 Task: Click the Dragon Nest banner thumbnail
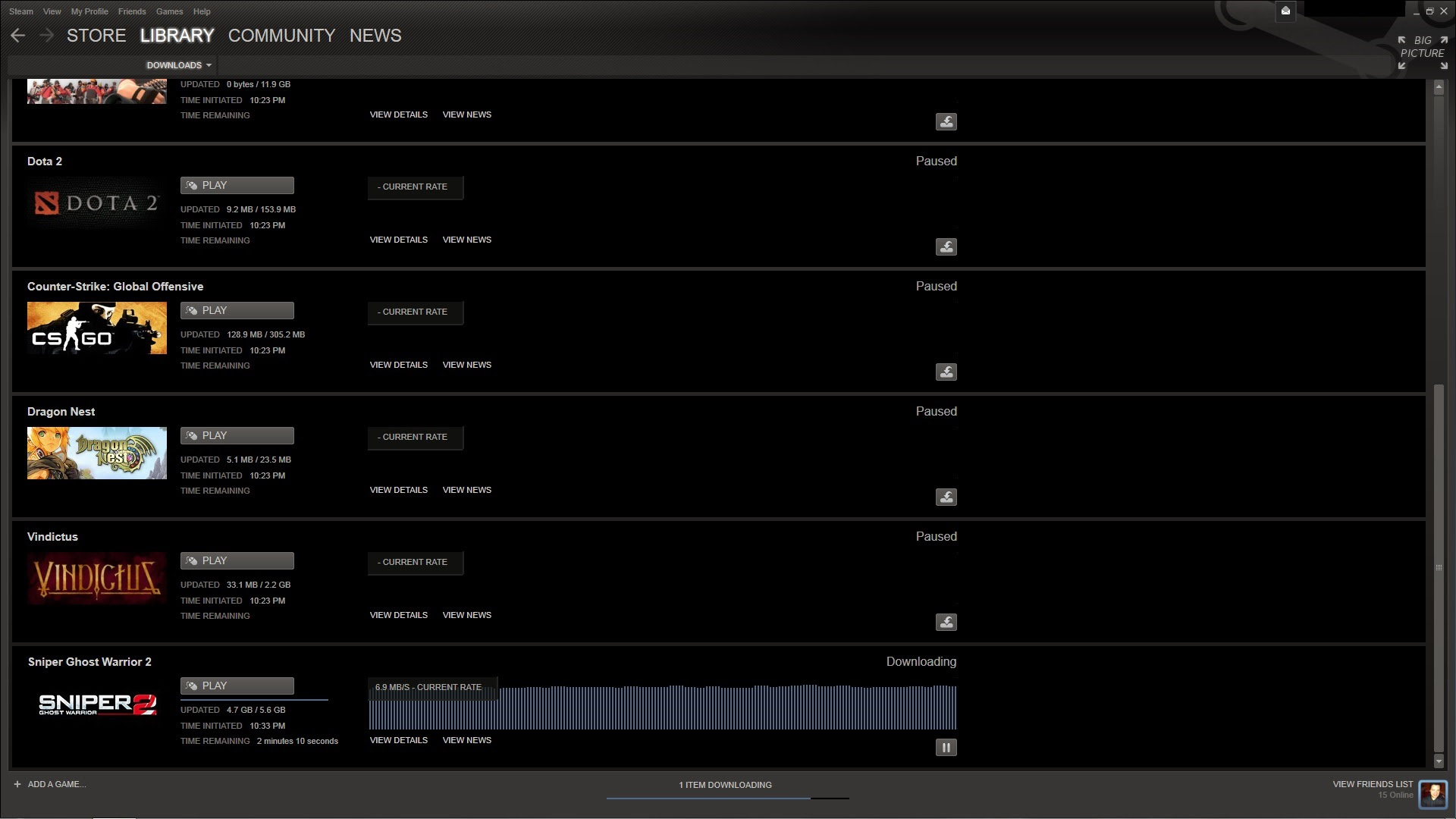click(x=97, y=453)
